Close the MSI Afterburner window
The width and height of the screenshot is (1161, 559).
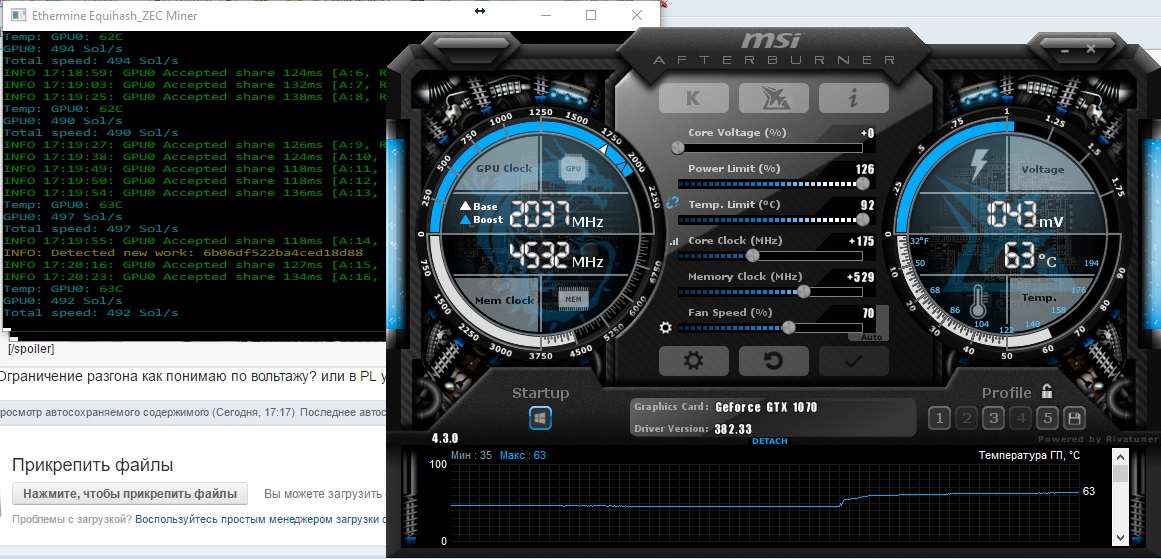click(x=1091, y=50)
